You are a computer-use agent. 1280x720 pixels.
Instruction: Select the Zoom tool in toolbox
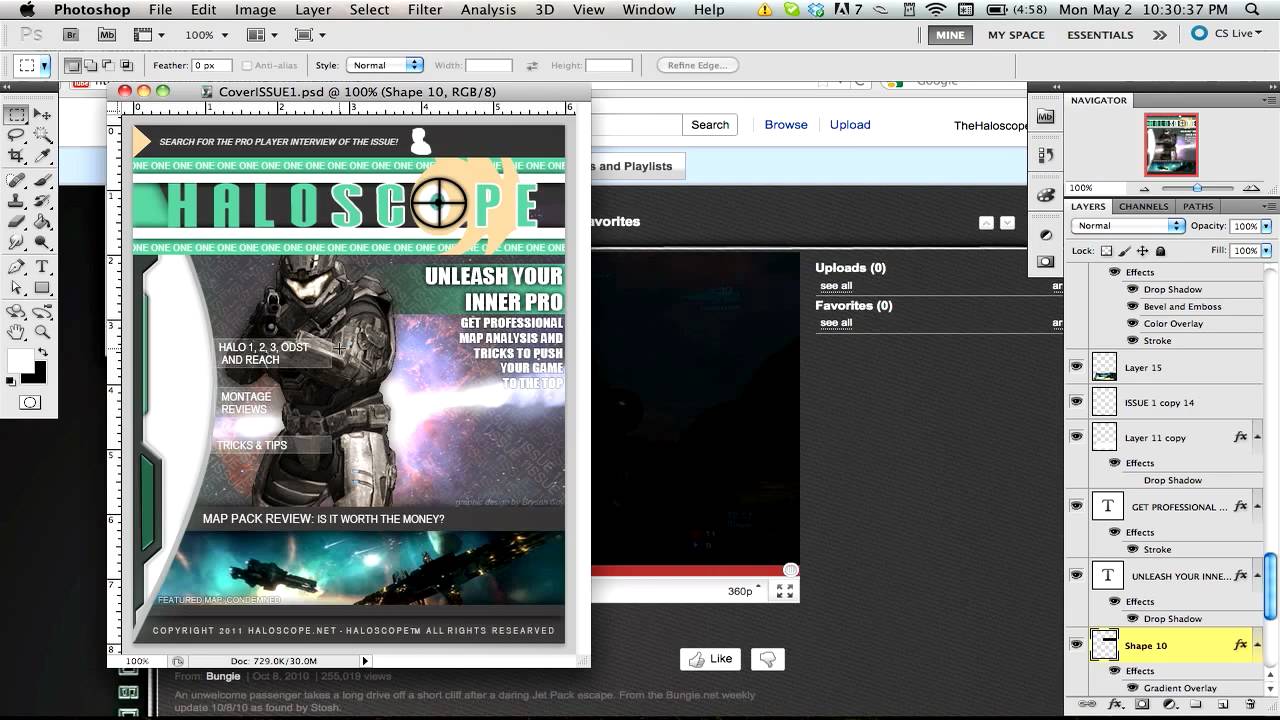[43, 332]
